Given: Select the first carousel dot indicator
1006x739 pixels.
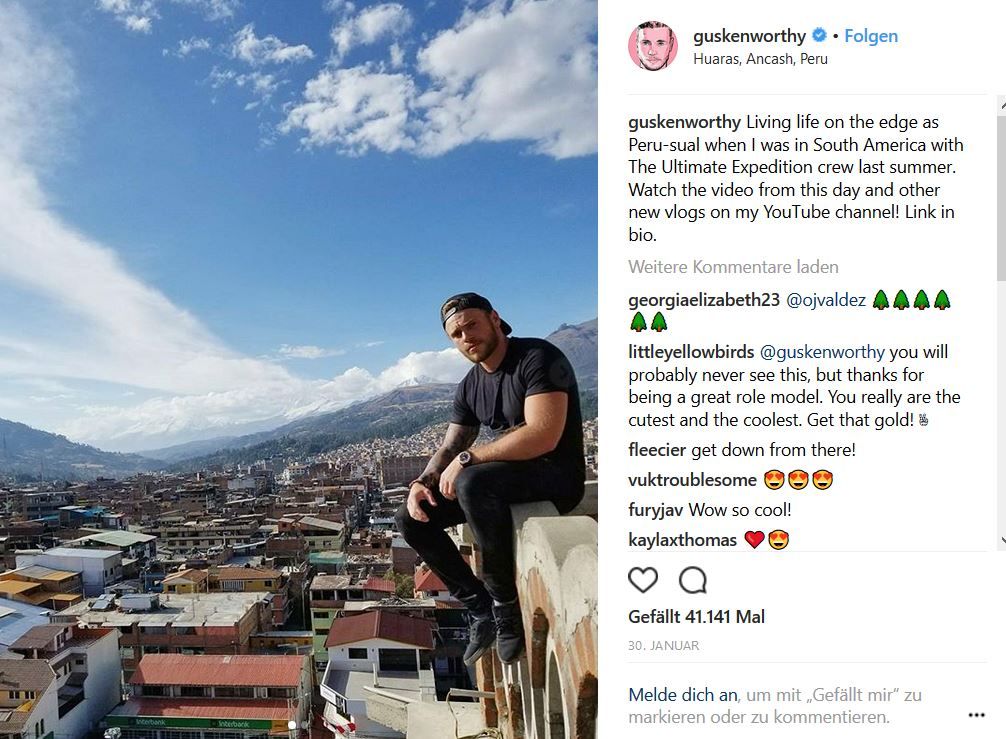Looking at the screenshot, I should pyautogui.click(x=292, y=725).
